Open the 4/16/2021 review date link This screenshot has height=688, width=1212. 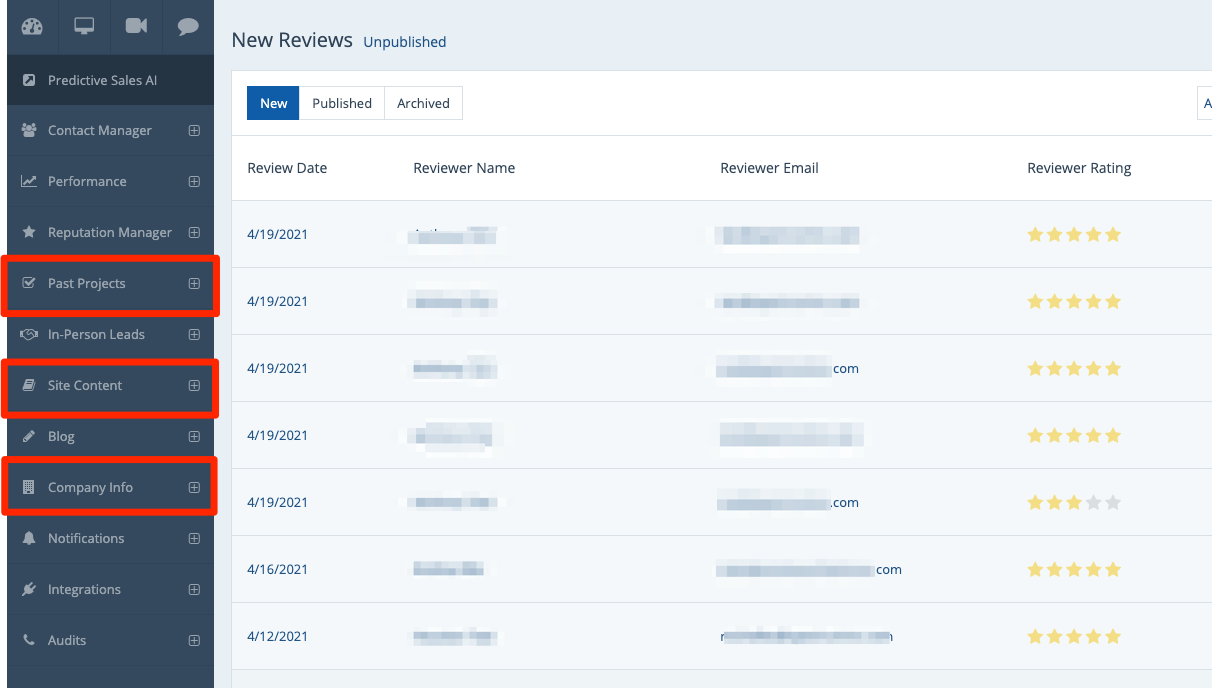click(x=277, y=569)
